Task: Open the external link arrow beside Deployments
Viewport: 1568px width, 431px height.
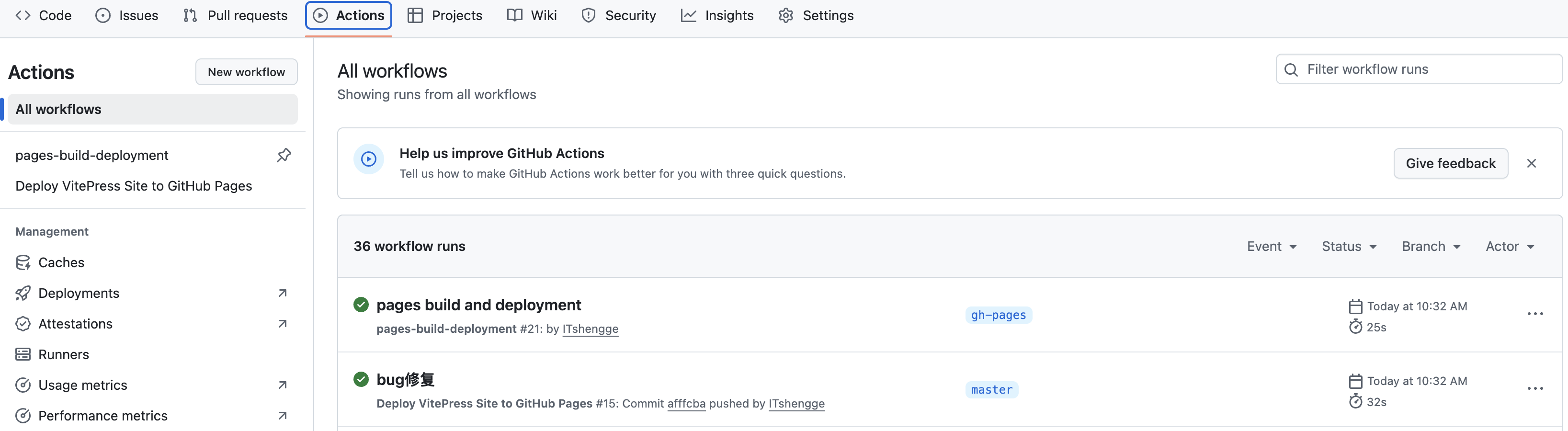Action: pos(283,294)
